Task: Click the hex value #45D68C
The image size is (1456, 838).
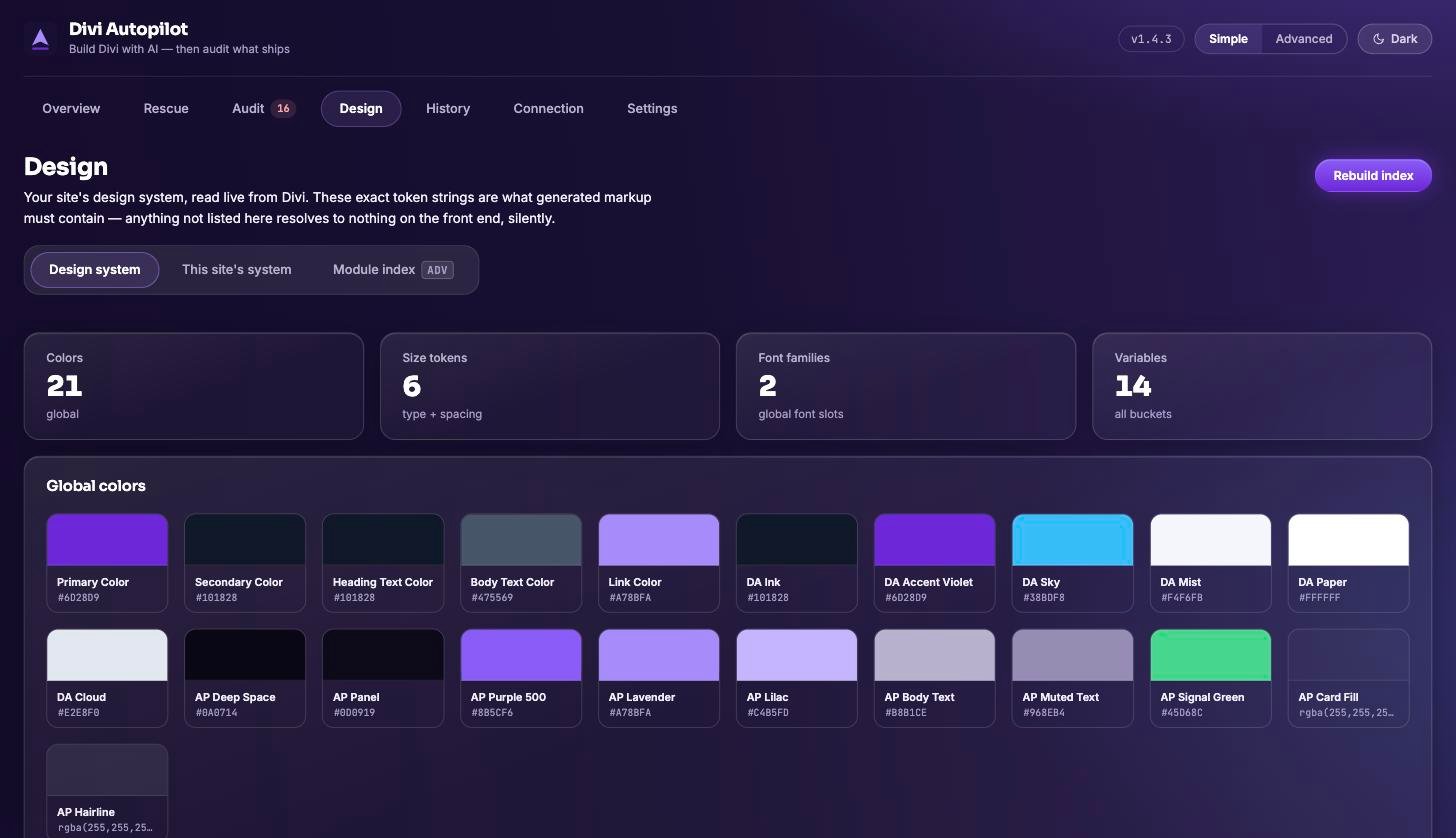Action: 1182,713
